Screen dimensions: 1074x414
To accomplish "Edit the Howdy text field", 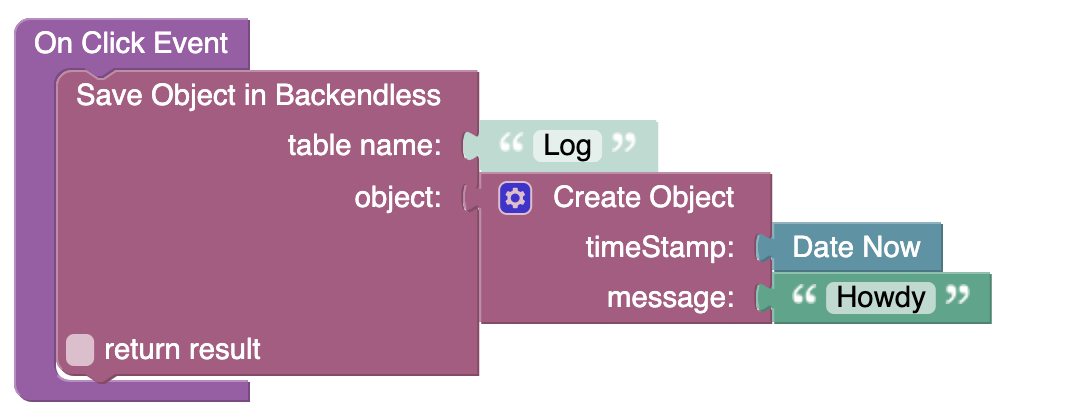I will (x=880, y=297).
